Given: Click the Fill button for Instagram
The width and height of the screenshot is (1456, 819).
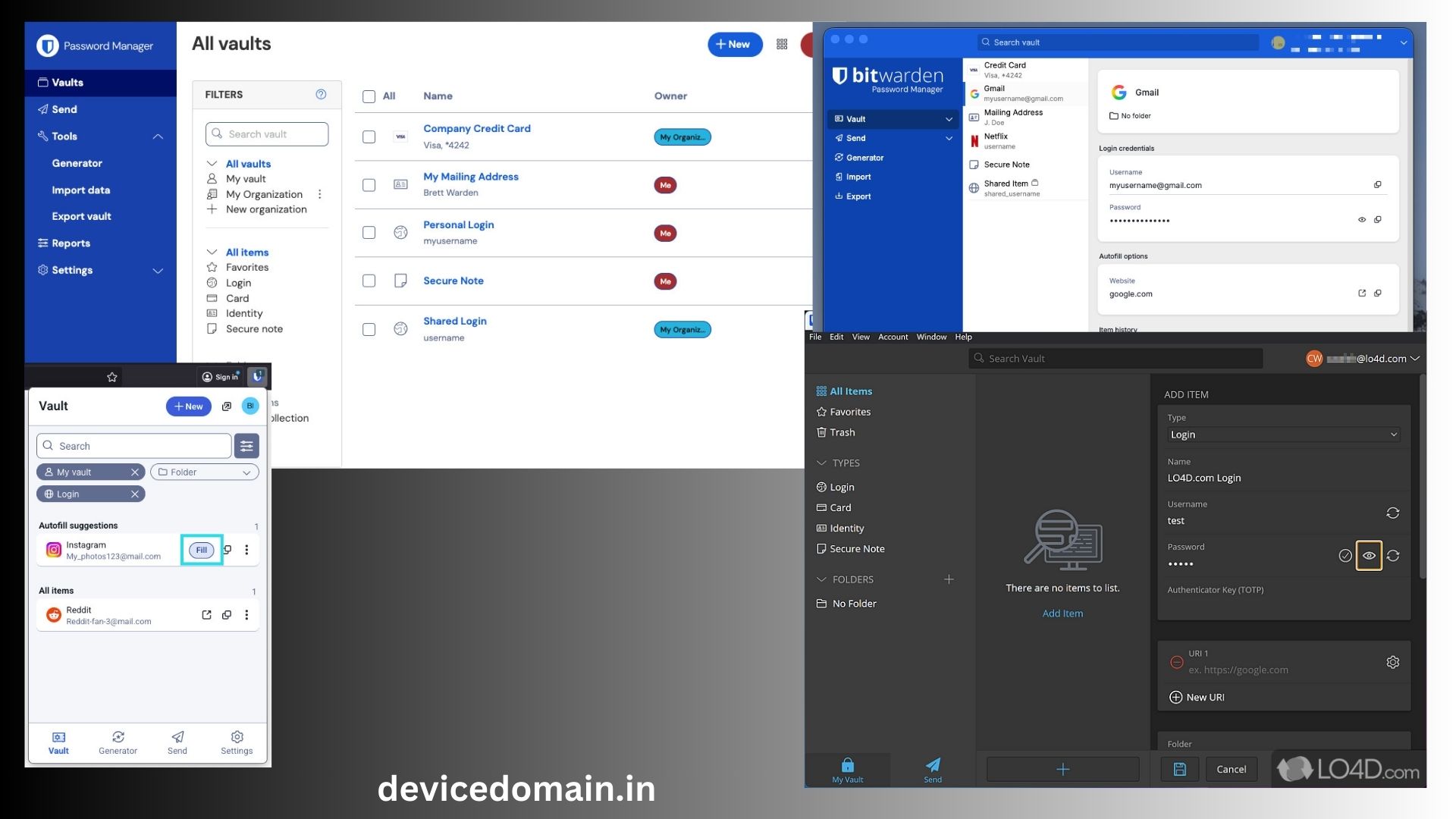Looking at the screenshot, I should point(201,550).
